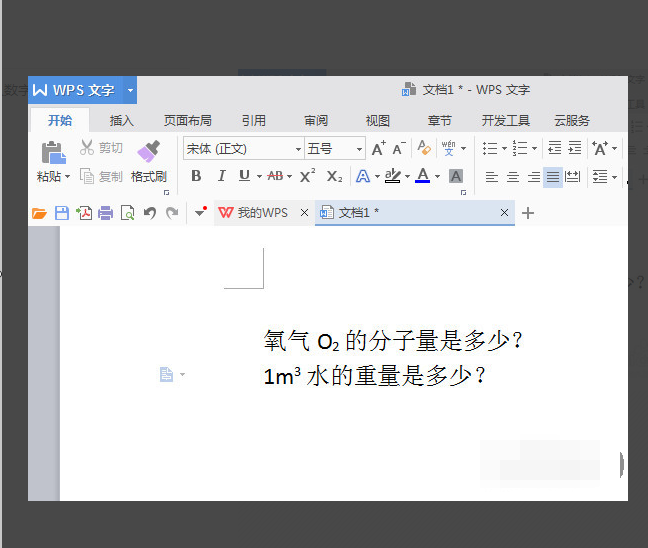
Task: Toggle Bold formatting
Action: [196, 176]
